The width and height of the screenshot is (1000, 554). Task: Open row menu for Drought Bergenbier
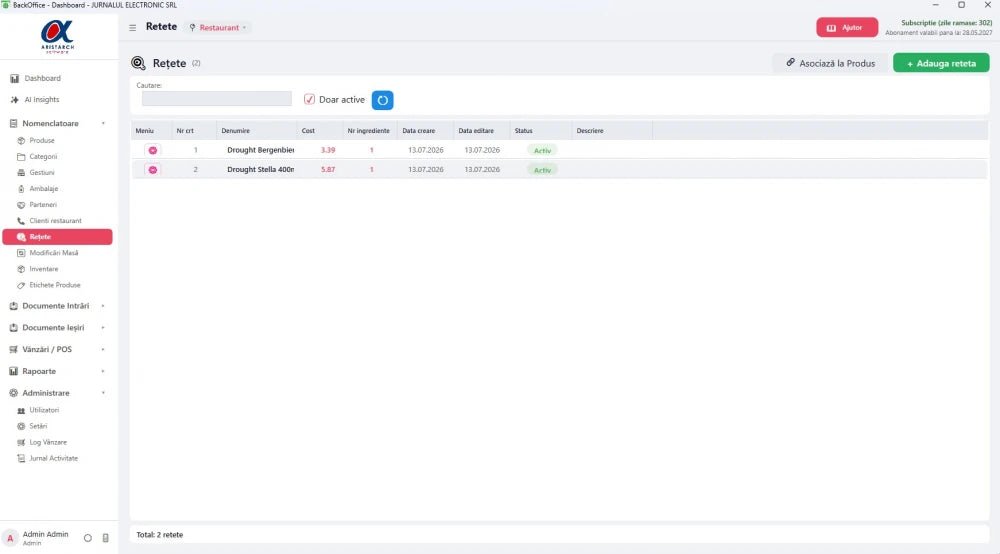click(152, 150)
